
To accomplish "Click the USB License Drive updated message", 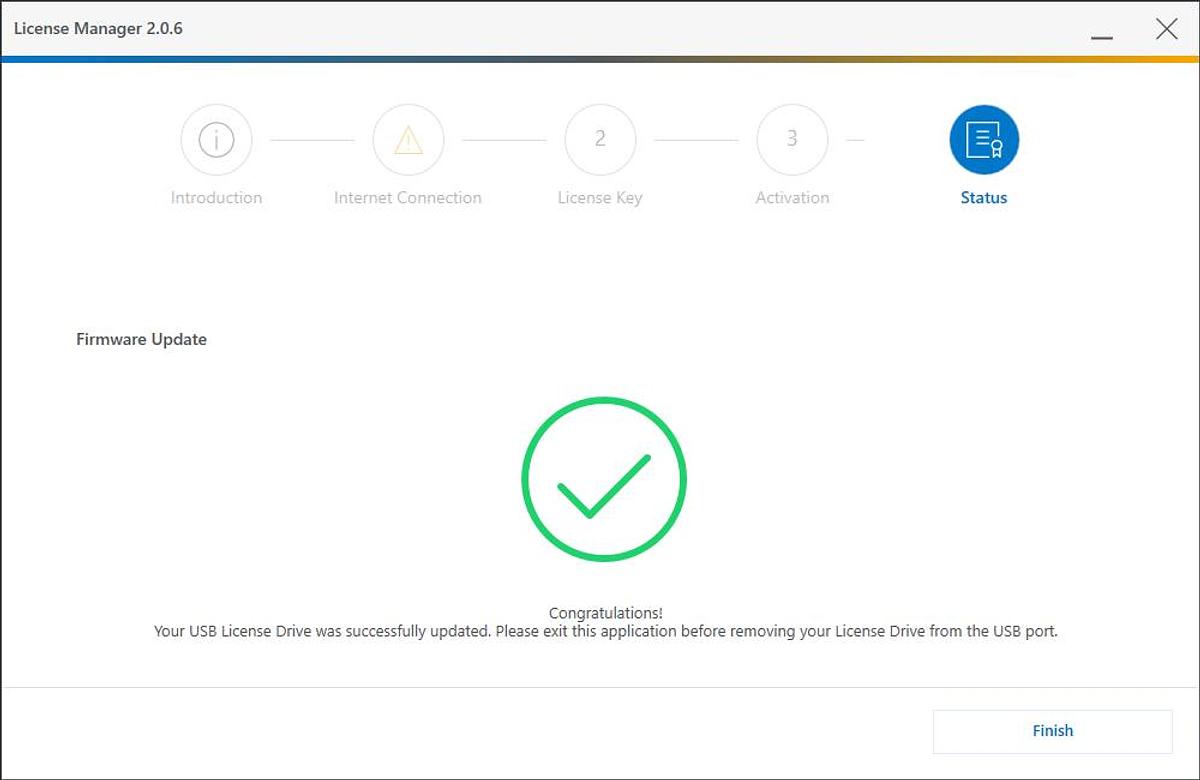I will point(605,632).
